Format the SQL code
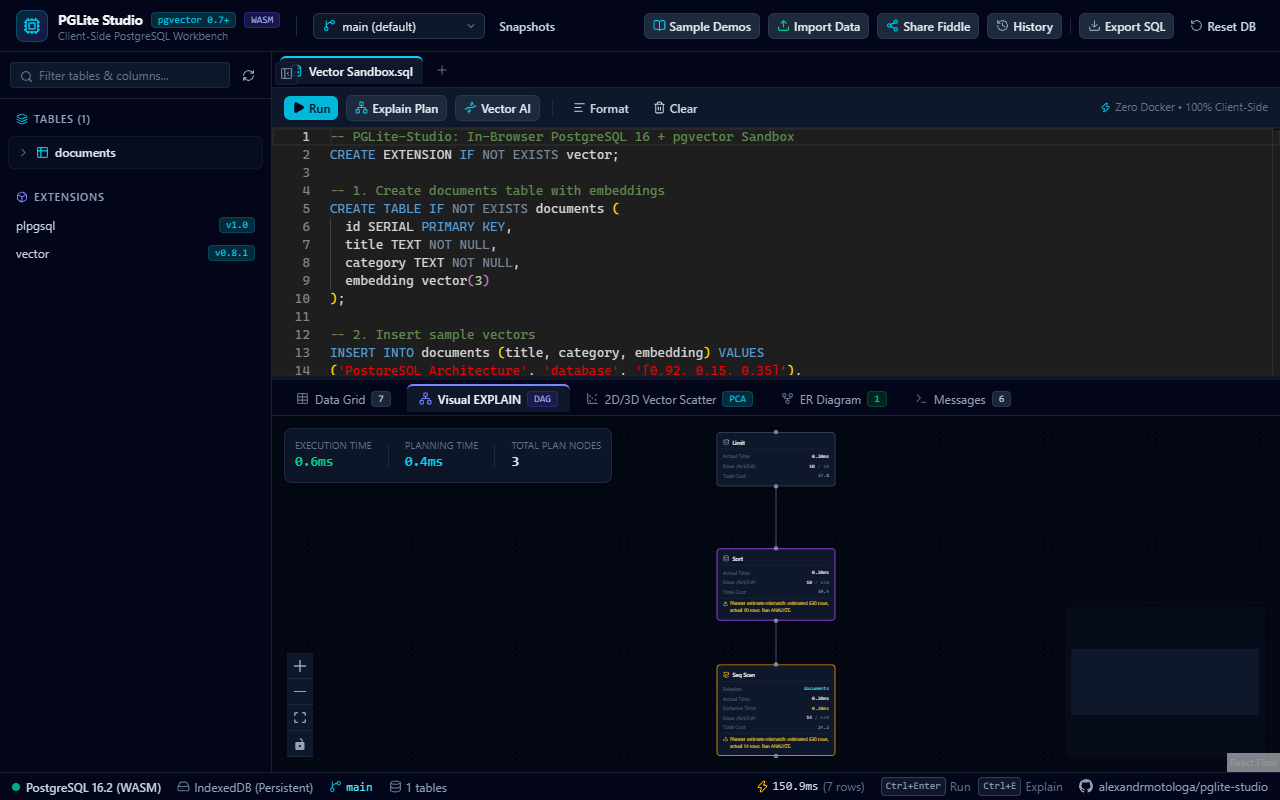This screenshot has height=800, width=1280. (601, 108)
